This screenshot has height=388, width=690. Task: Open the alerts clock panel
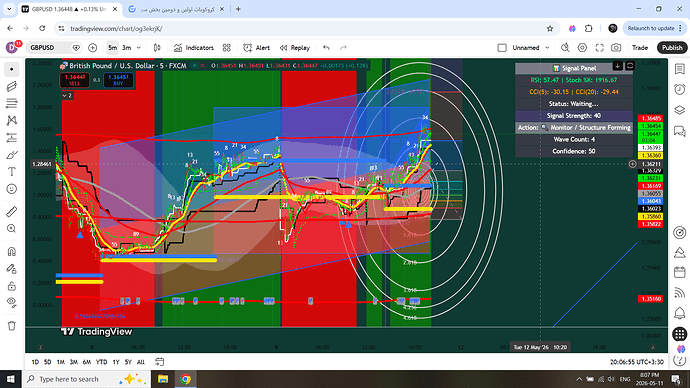click(679, 89)
